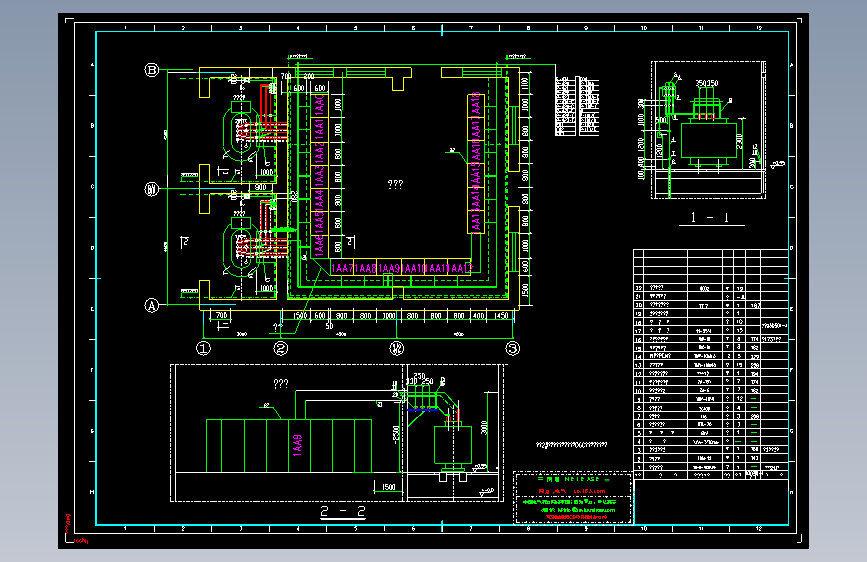The height and width of the screenshot is (562, 867).
Task: Select the 700 dimension at plan top
Action: (285, 76)
